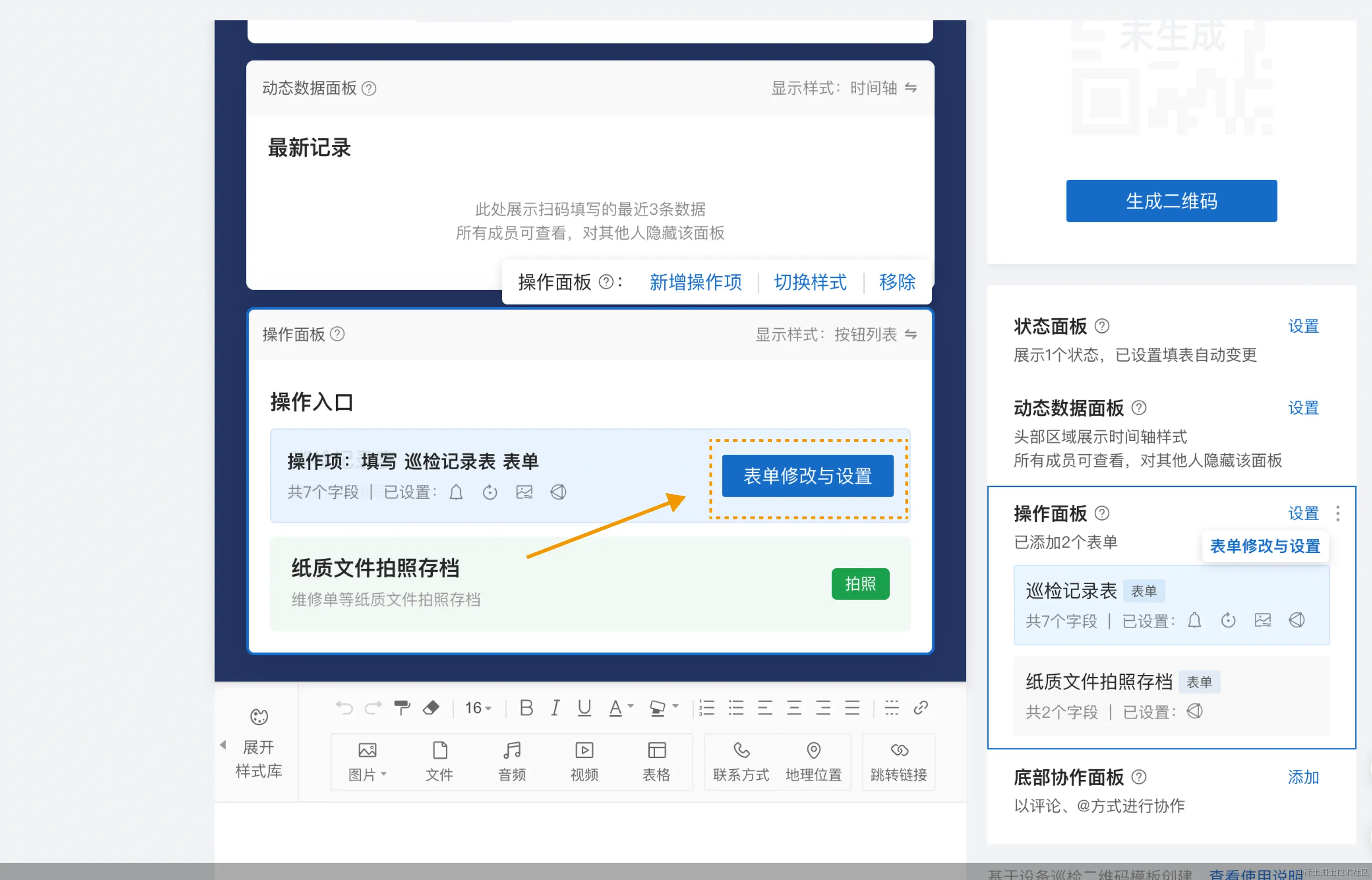Insert a video using 视频 icon
Image resolution: width=1372 pixels, height=880 pixels.
coord(584,761)
